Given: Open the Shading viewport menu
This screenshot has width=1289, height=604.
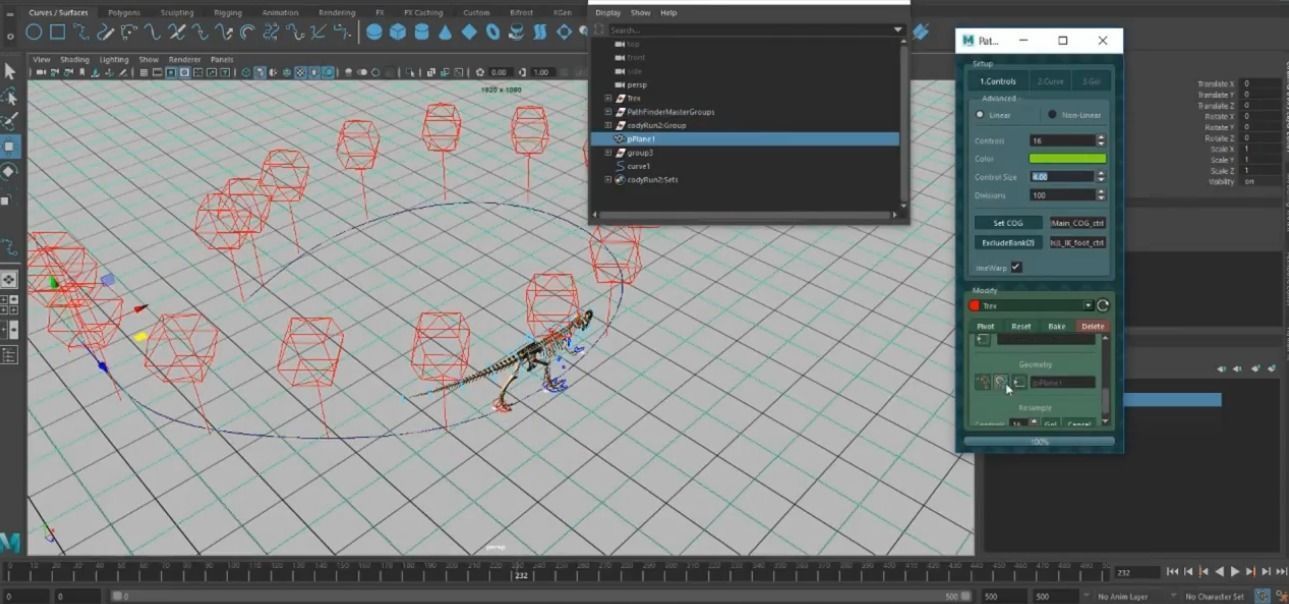Looking at the screenshot, I should (75, 60).
